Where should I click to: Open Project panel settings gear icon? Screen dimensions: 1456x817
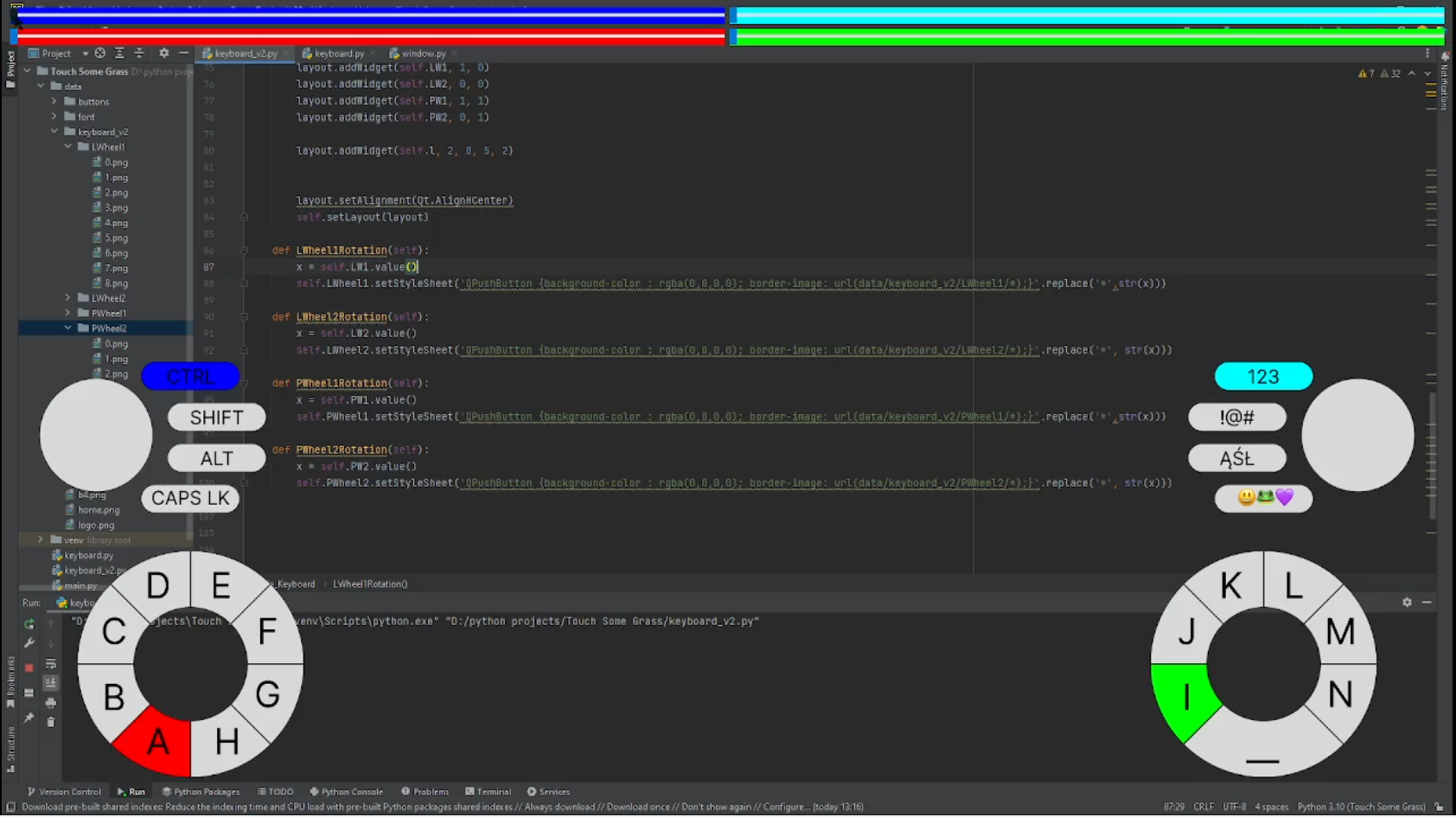tap(163, 54)
